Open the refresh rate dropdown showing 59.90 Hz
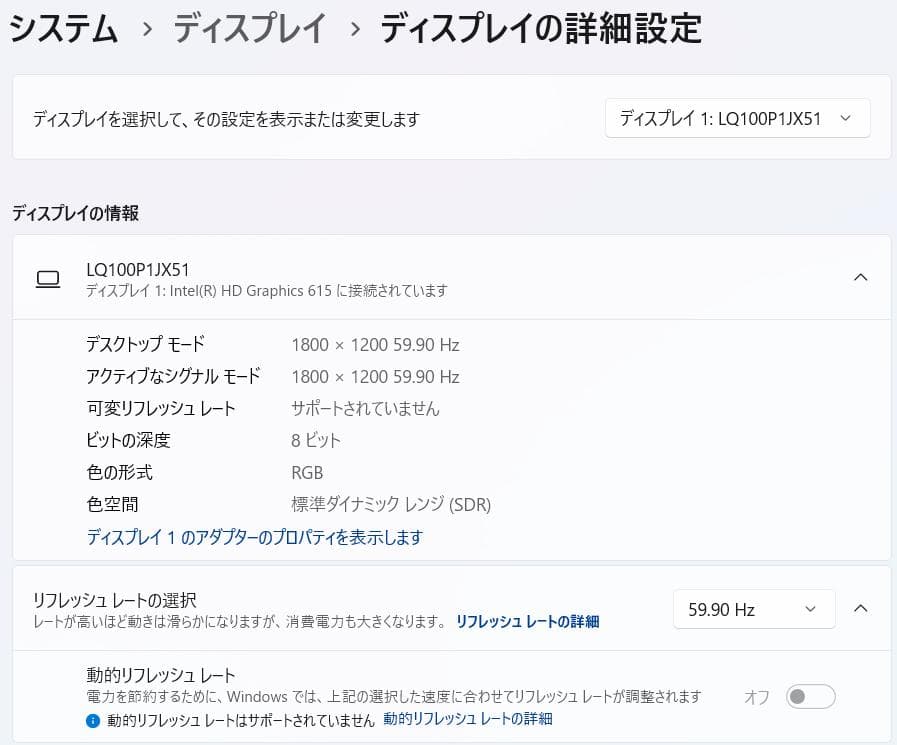The height and width of the screenshot is (745, 897). click(x=754, y=609)
